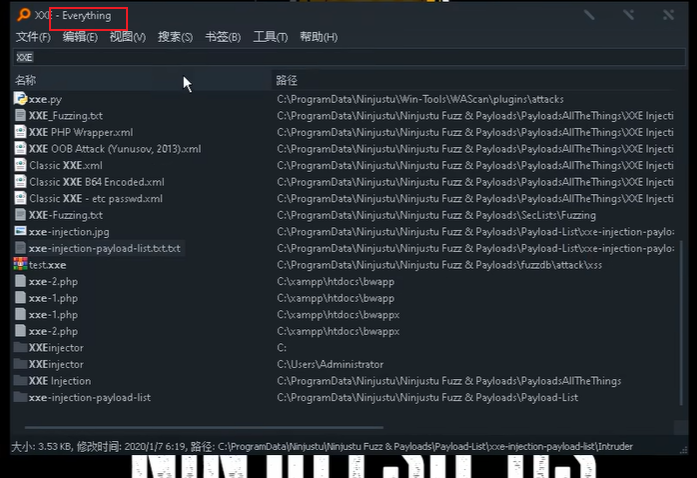Close the Everything window
The width and height of the screenshot is (697, 478).
668,15
